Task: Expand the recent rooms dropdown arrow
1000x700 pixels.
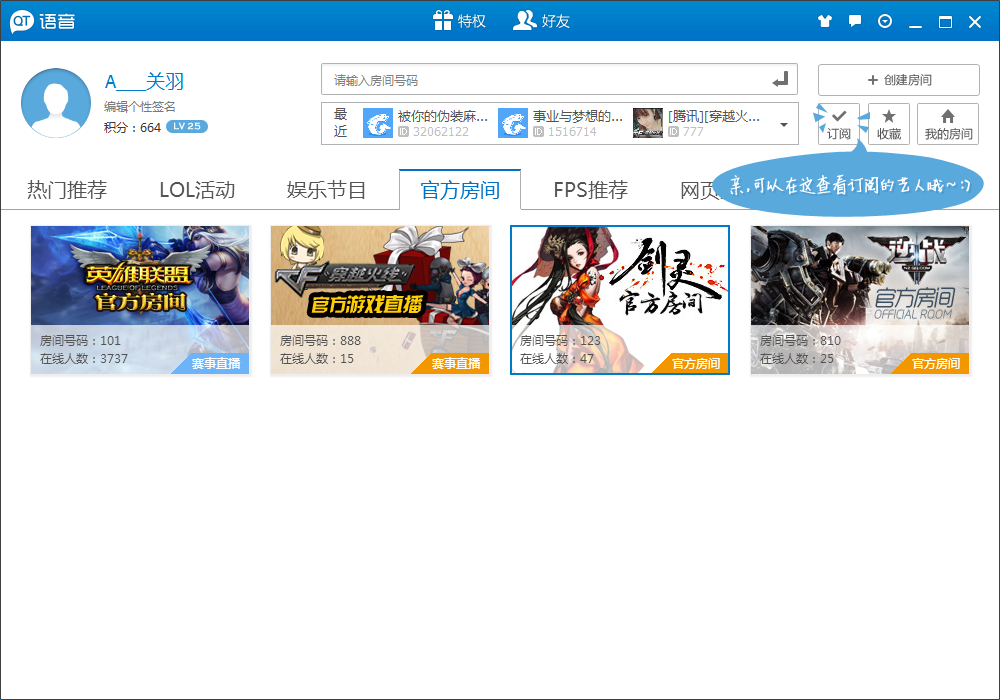Action: pyautogui.click(x=784, y=124)
